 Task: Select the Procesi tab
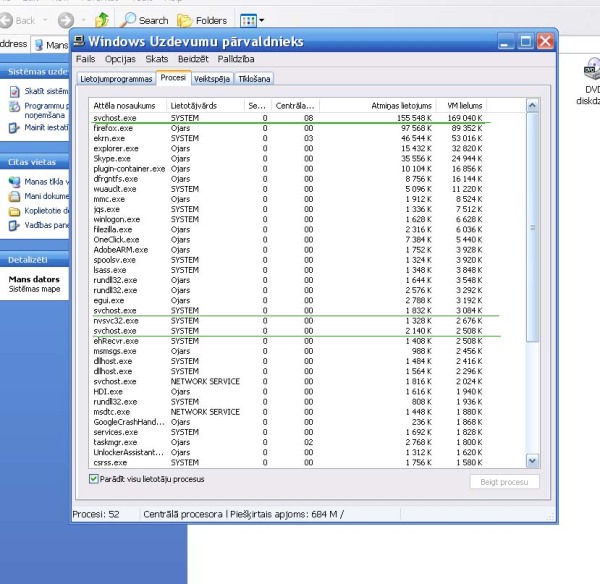[173, 78]
